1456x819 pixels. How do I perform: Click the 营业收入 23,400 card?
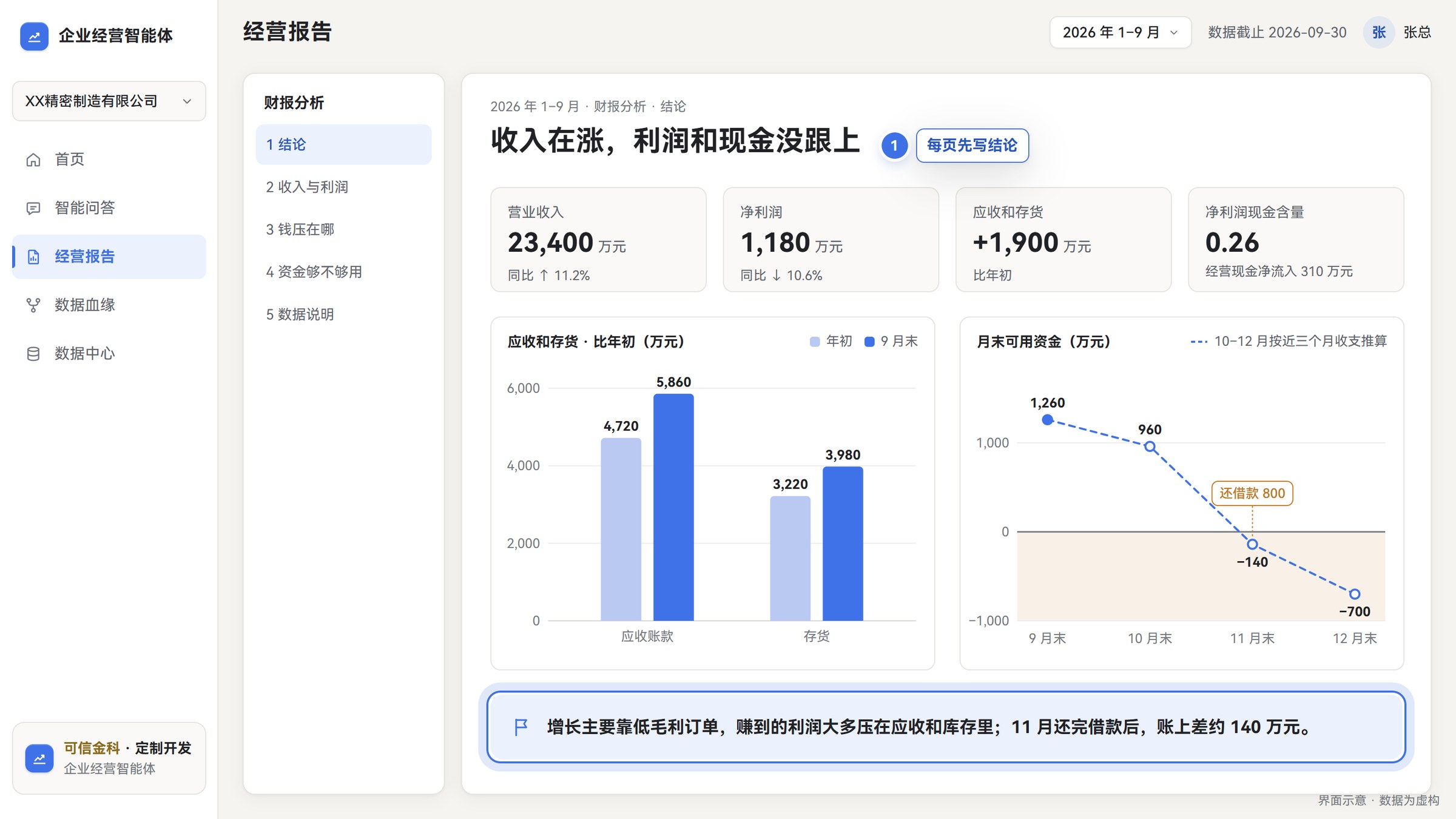point(598,240)
